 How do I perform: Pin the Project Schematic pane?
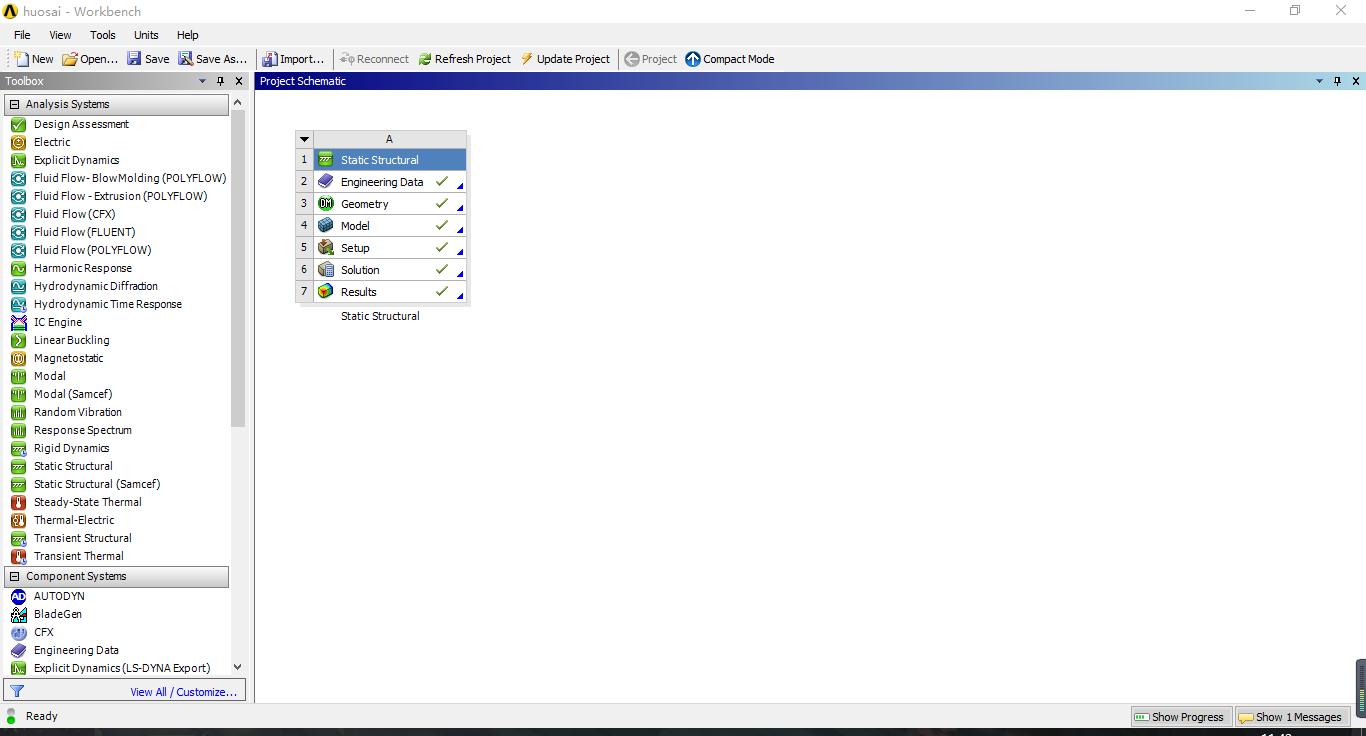1338,81
